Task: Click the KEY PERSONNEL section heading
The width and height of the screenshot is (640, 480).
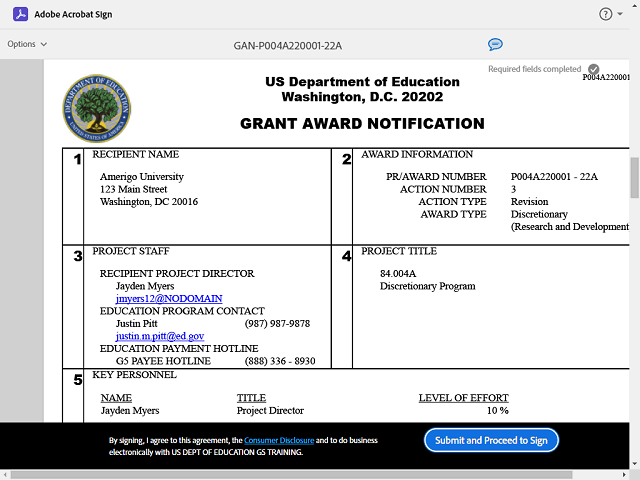Action: tap(134, 375)
